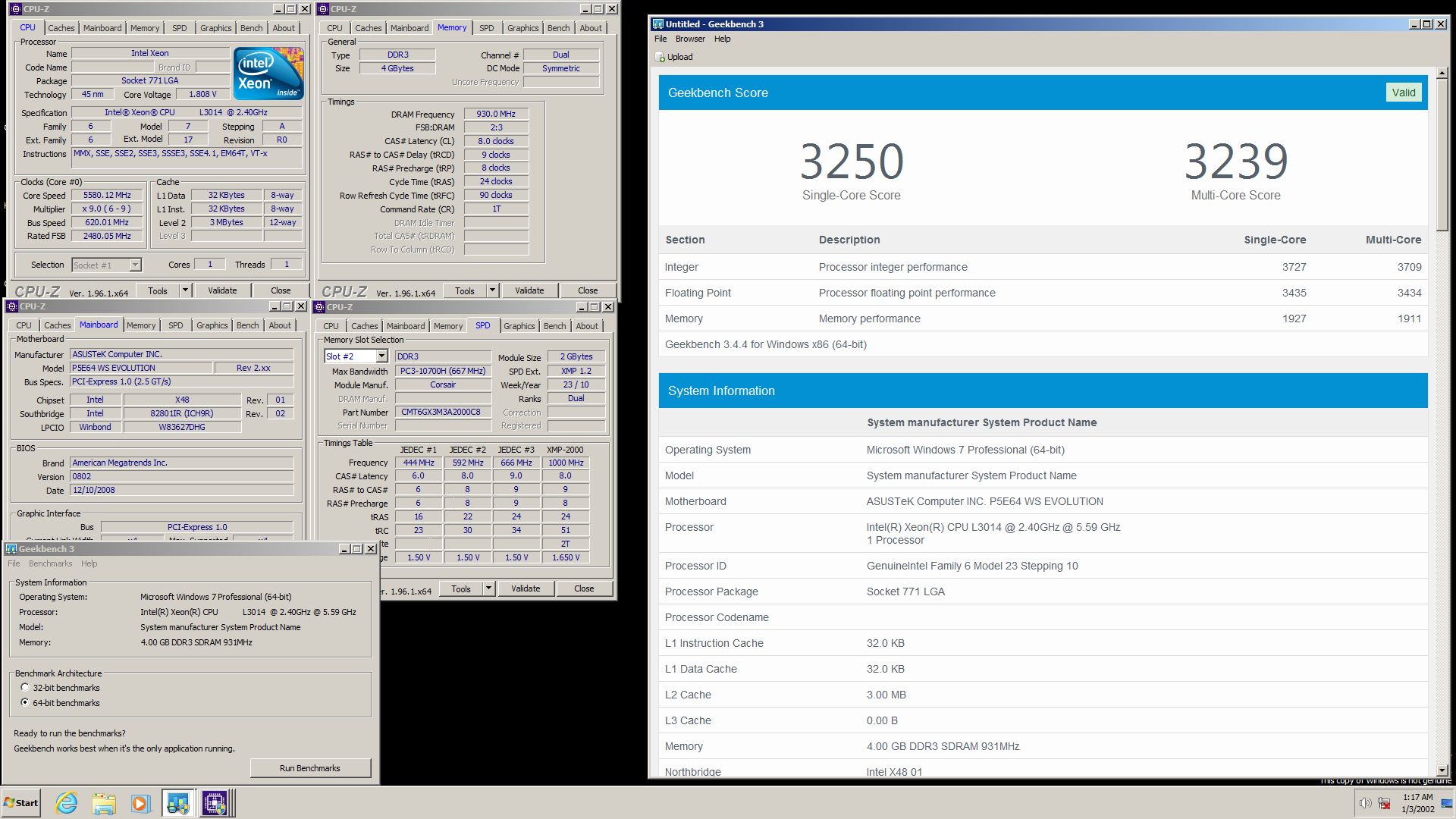Click Validate in CPU-Z Memory window
1456x819 pixels.
529,290
